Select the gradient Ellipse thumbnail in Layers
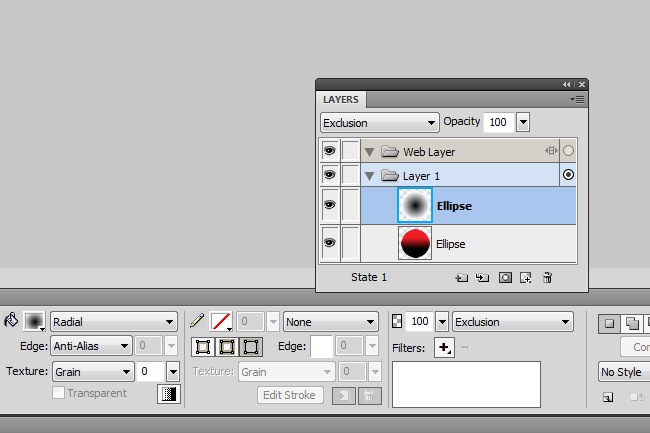This screenshot has height=433, width=650. click(414, 206)
